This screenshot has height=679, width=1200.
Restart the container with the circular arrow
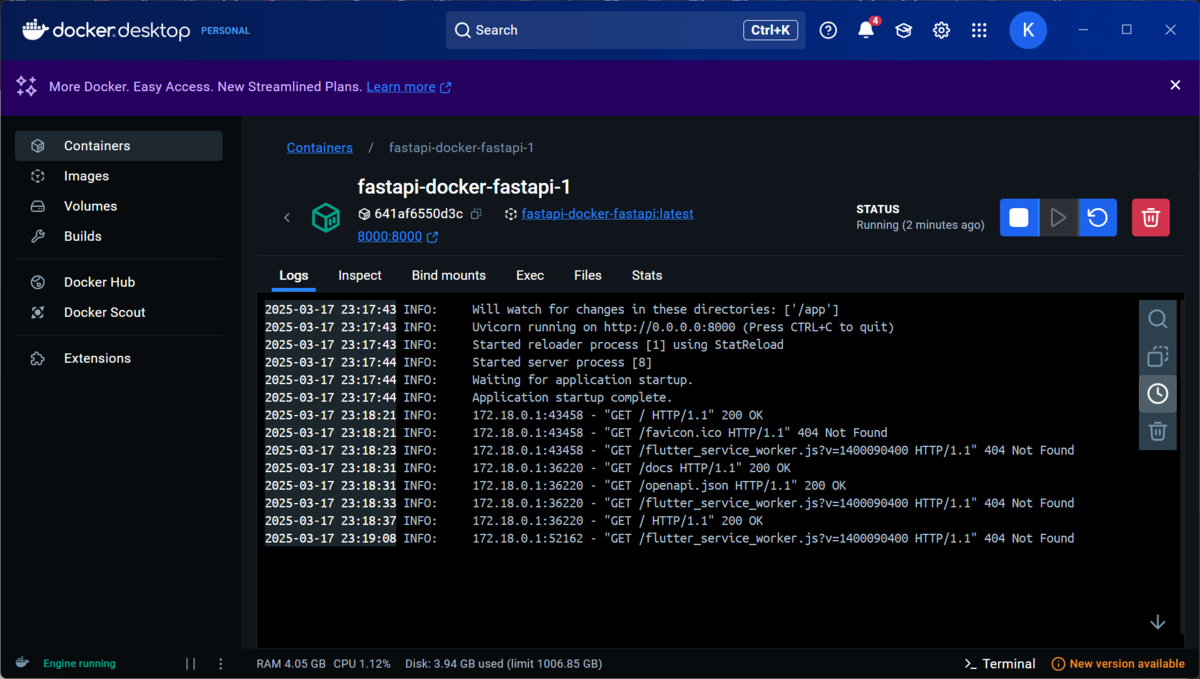coord(1098,218)
